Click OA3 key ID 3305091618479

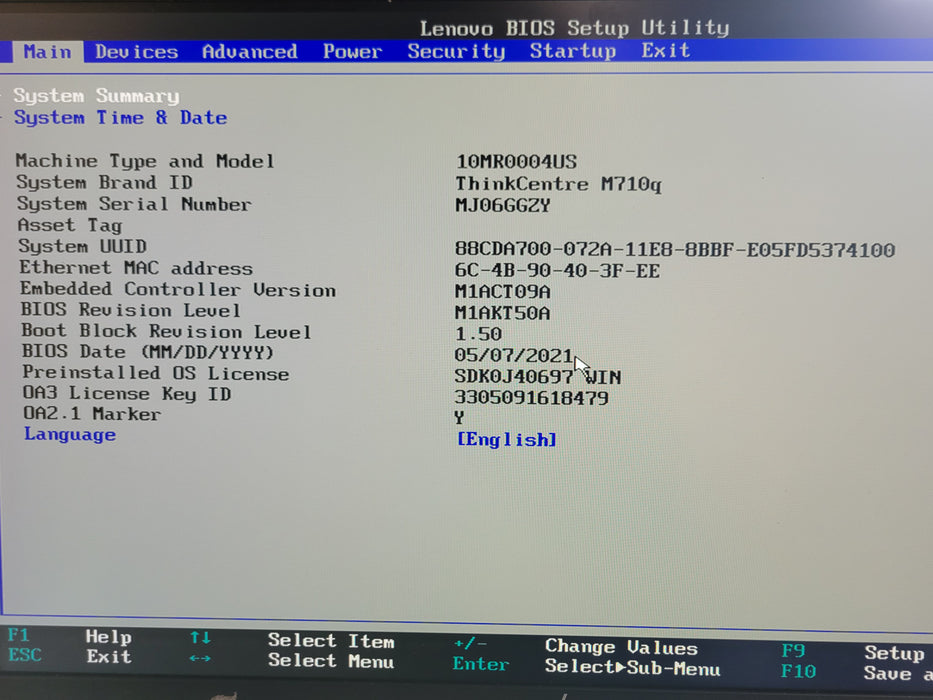pos(531,398)
